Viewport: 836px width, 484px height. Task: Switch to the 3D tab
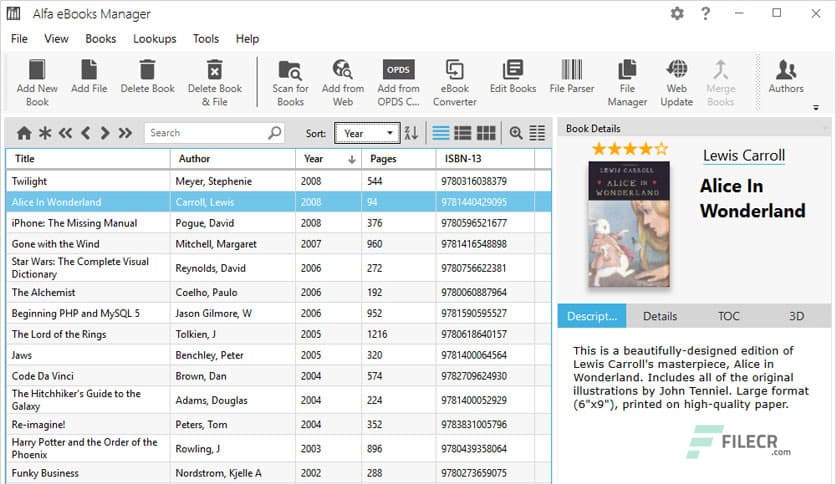point(796,316)
